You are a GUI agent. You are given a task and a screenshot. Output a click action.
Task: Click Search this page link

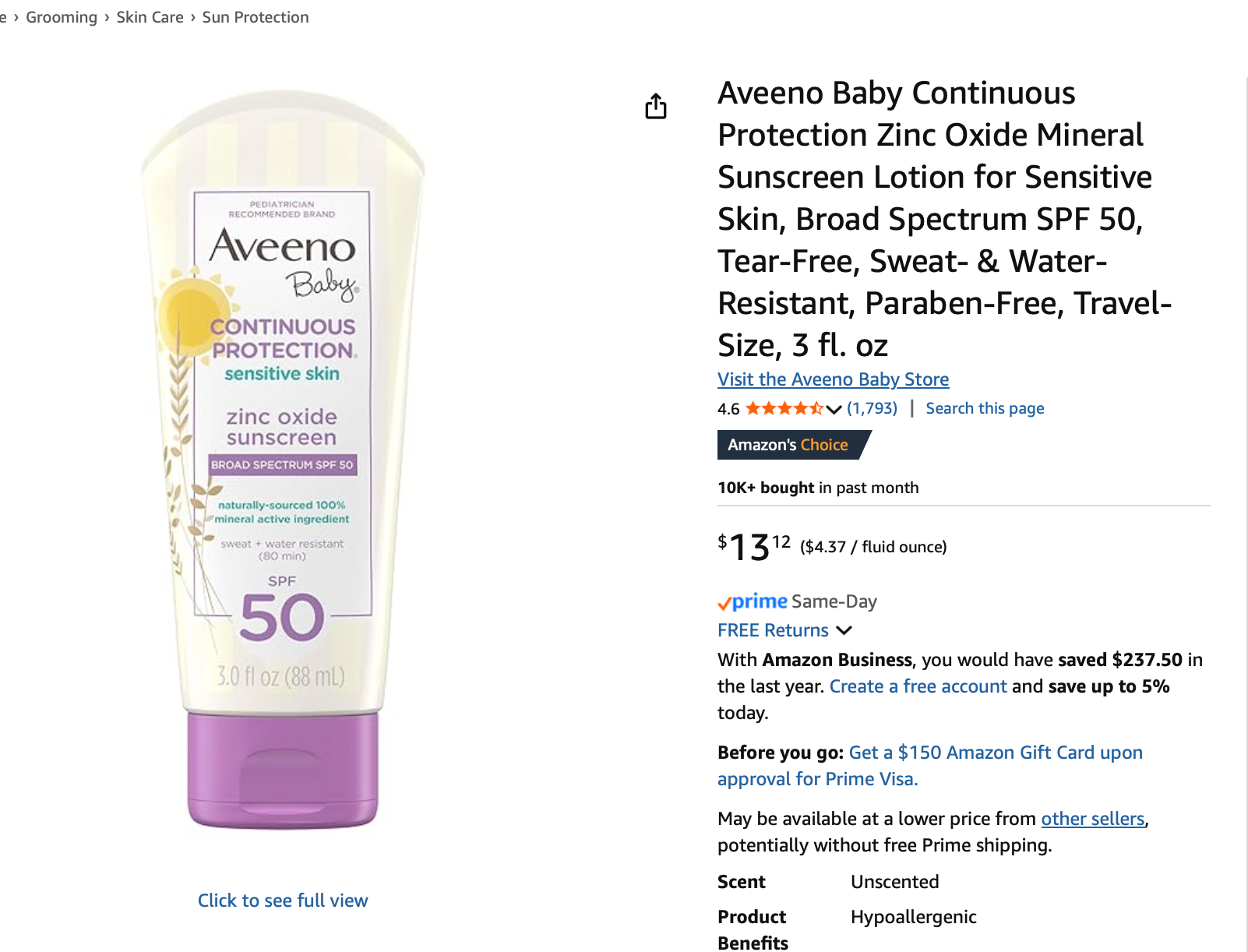tap(985, 408)
